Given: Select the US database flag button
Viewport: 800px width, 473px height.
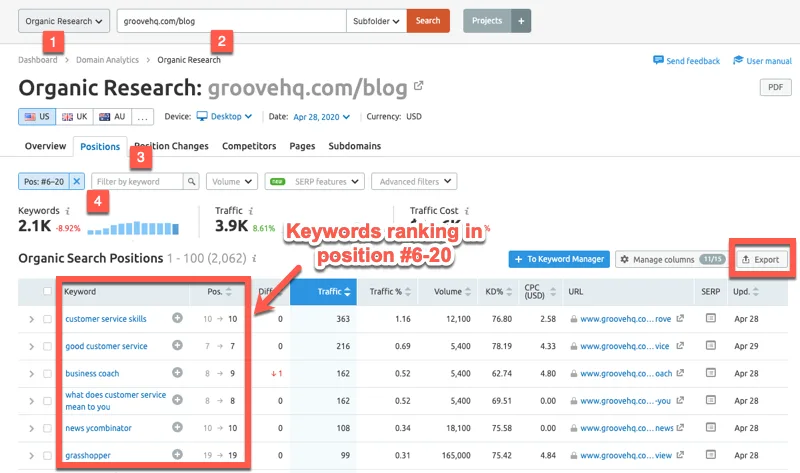Looking at the screenshot, I should pos(37,116).
